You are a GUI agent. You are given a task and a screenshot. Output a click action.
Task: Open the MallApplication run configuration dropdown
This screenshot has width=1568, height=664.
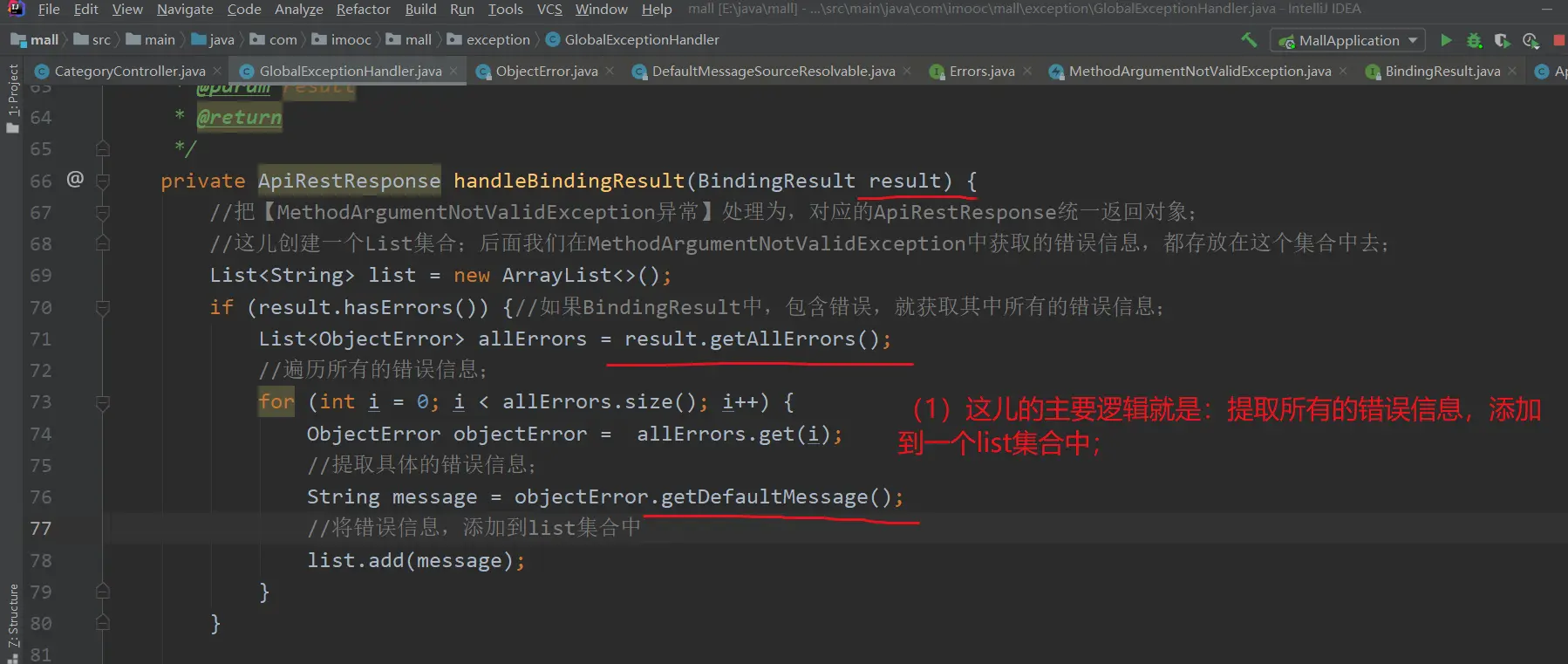click(1348, 40)
